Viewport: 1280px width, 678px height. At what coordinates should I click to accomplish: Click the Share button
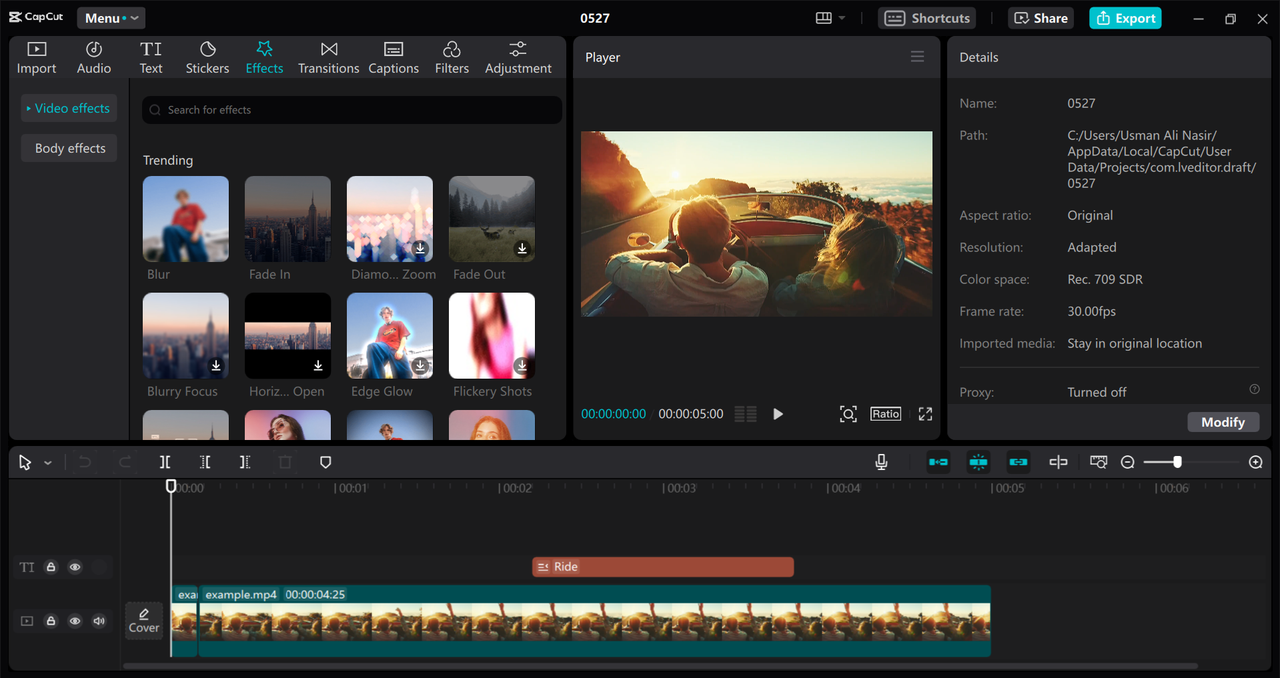(x=1040, y=18)
